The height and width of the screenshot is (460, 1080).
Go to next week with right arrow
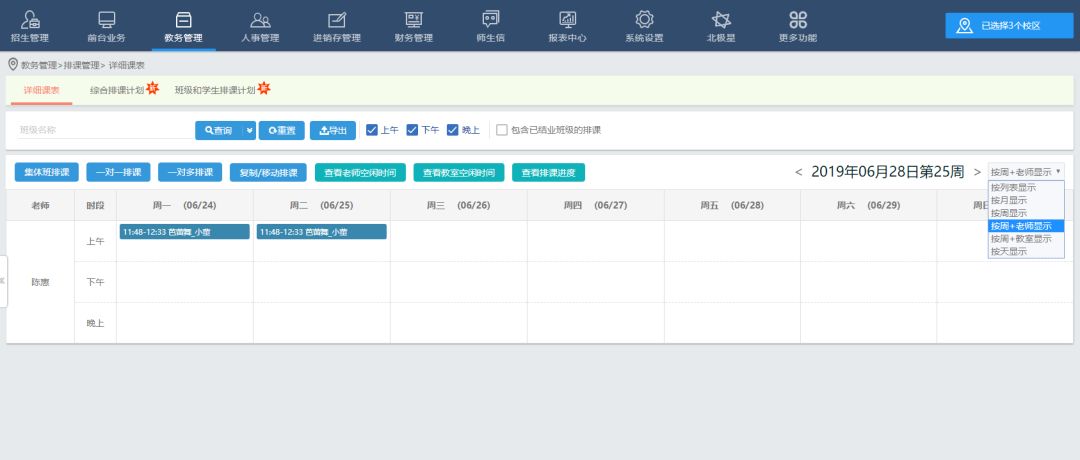point(977,172)
